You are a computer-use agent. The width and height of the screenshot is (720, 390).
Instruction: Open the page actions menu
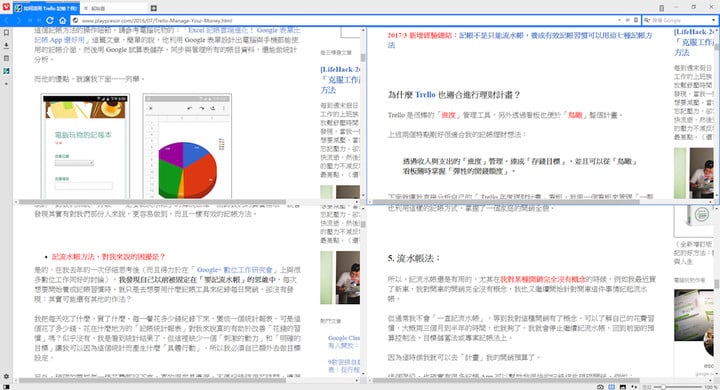pyautogui.click(x=634, y=387)
